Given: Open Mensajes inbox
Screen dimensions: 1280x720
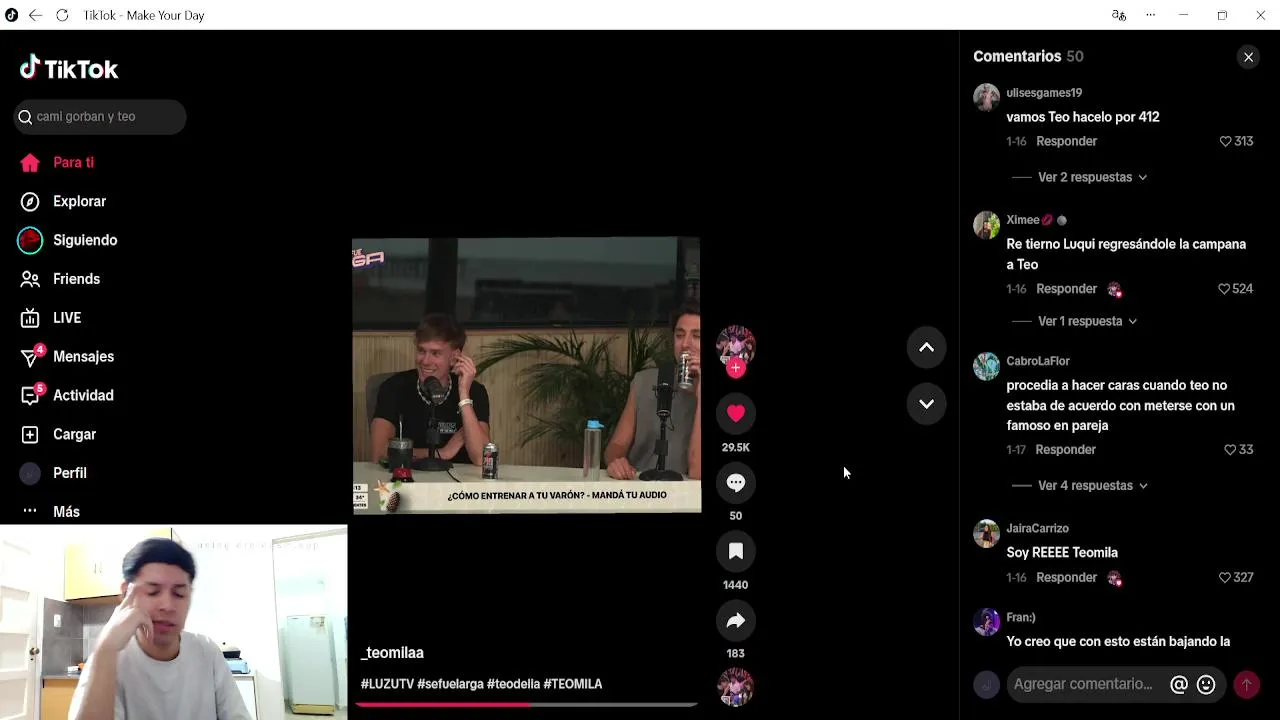Looking at the screenshot, I should [83, 357].
